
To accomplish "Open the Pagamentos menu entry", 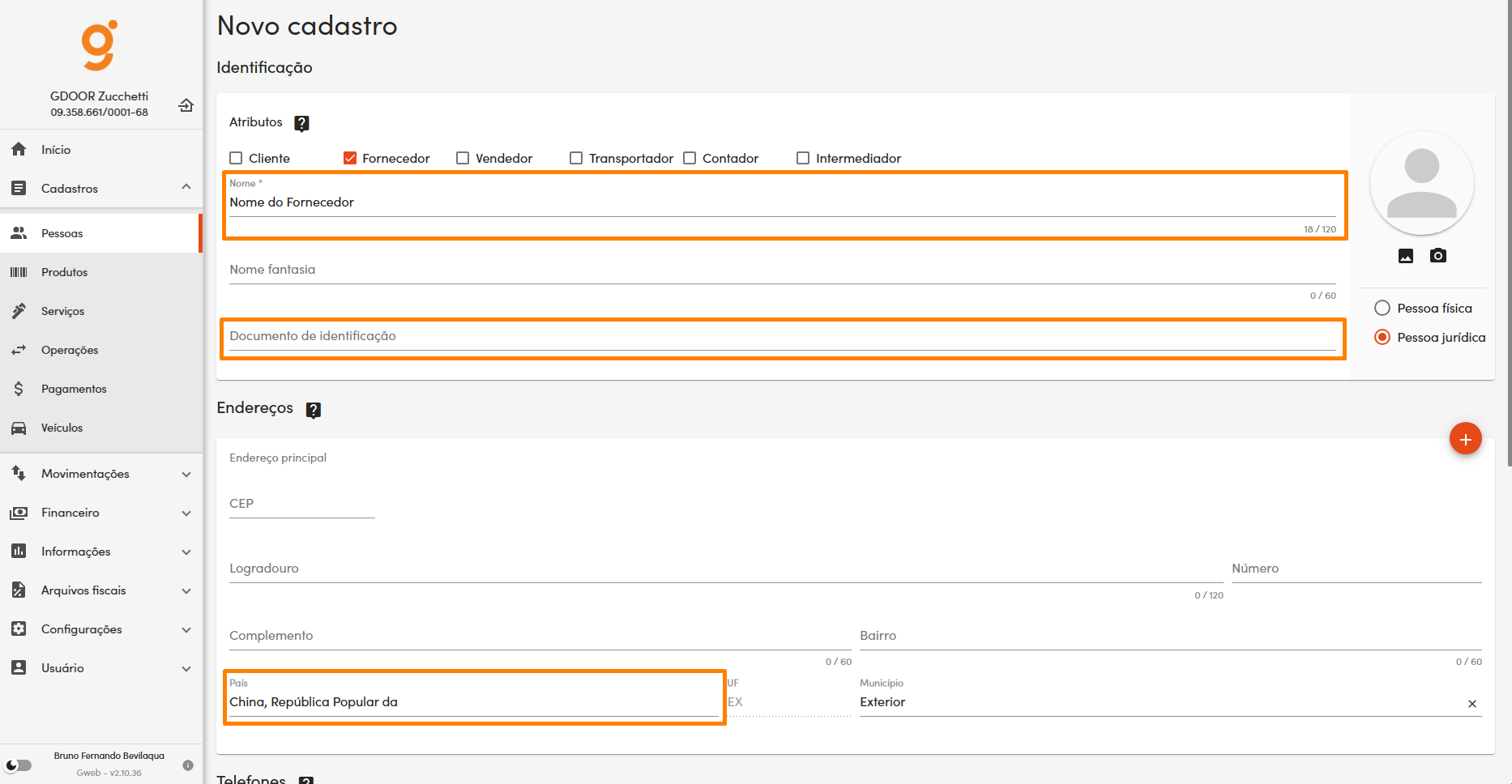I will coord(101,389).
